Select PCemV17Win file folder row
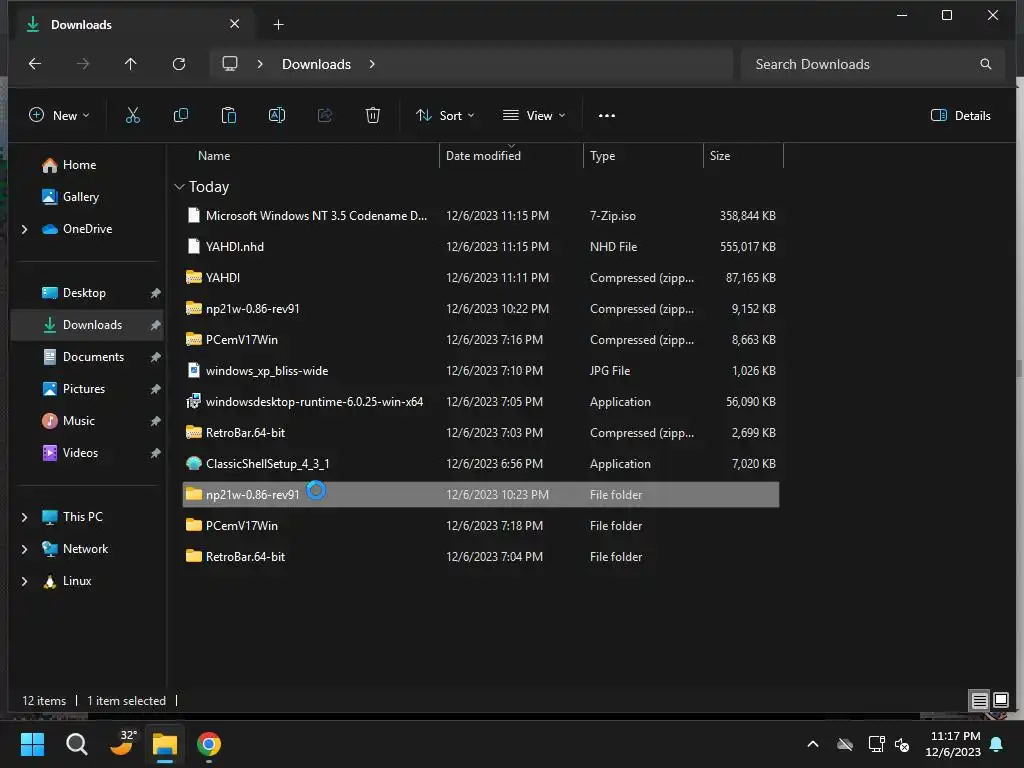This screenshot has width=1024, height=768. coord(481,526)
